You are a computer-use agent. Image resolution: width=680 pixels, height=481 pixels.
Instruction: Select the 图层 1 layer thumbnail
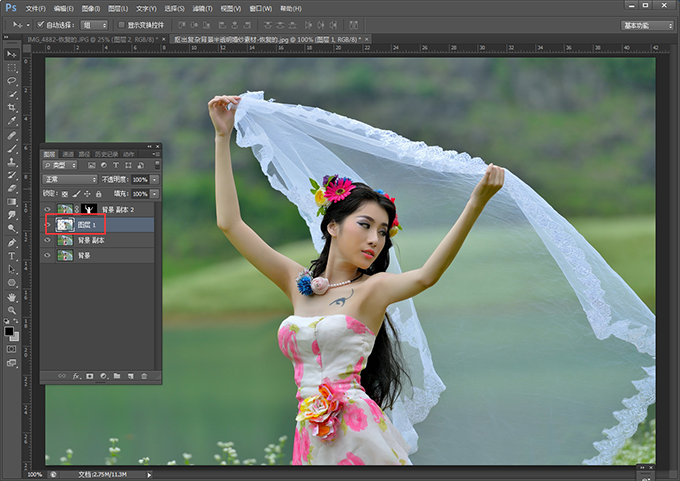coord(67,225)
